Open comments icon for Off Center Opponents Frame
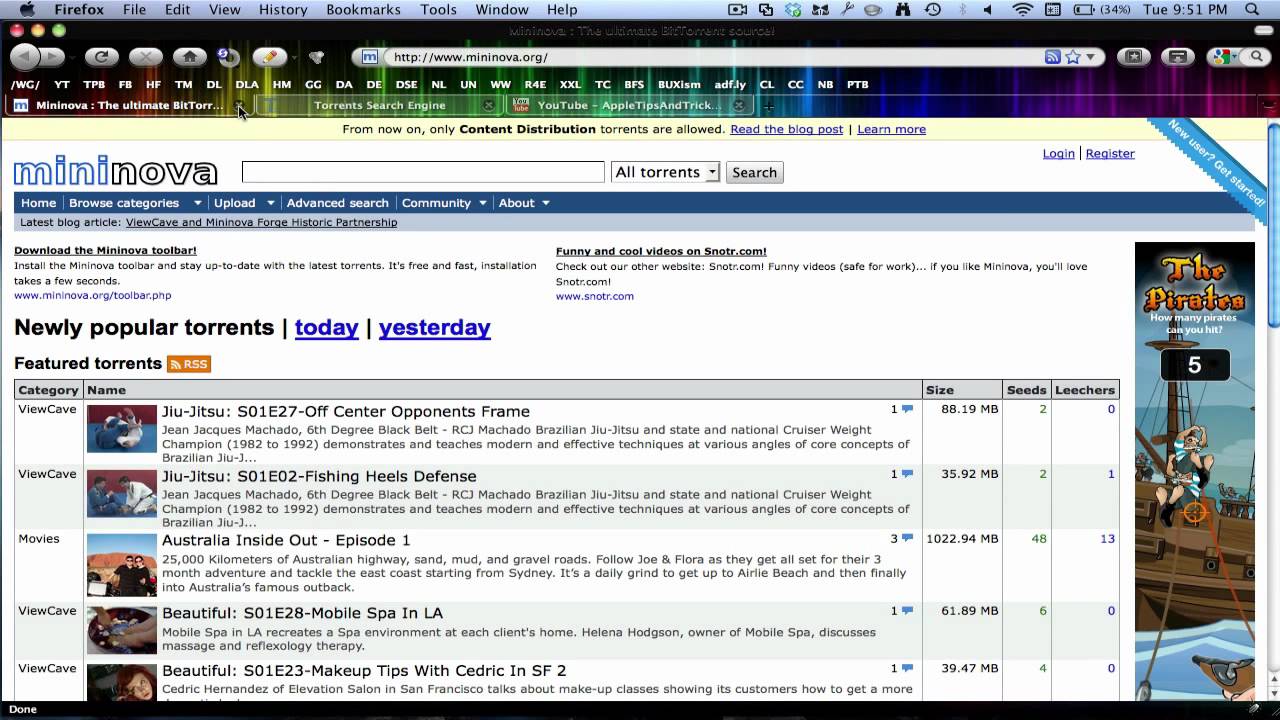The image size is (1280, 720). [x=907, y=409]
